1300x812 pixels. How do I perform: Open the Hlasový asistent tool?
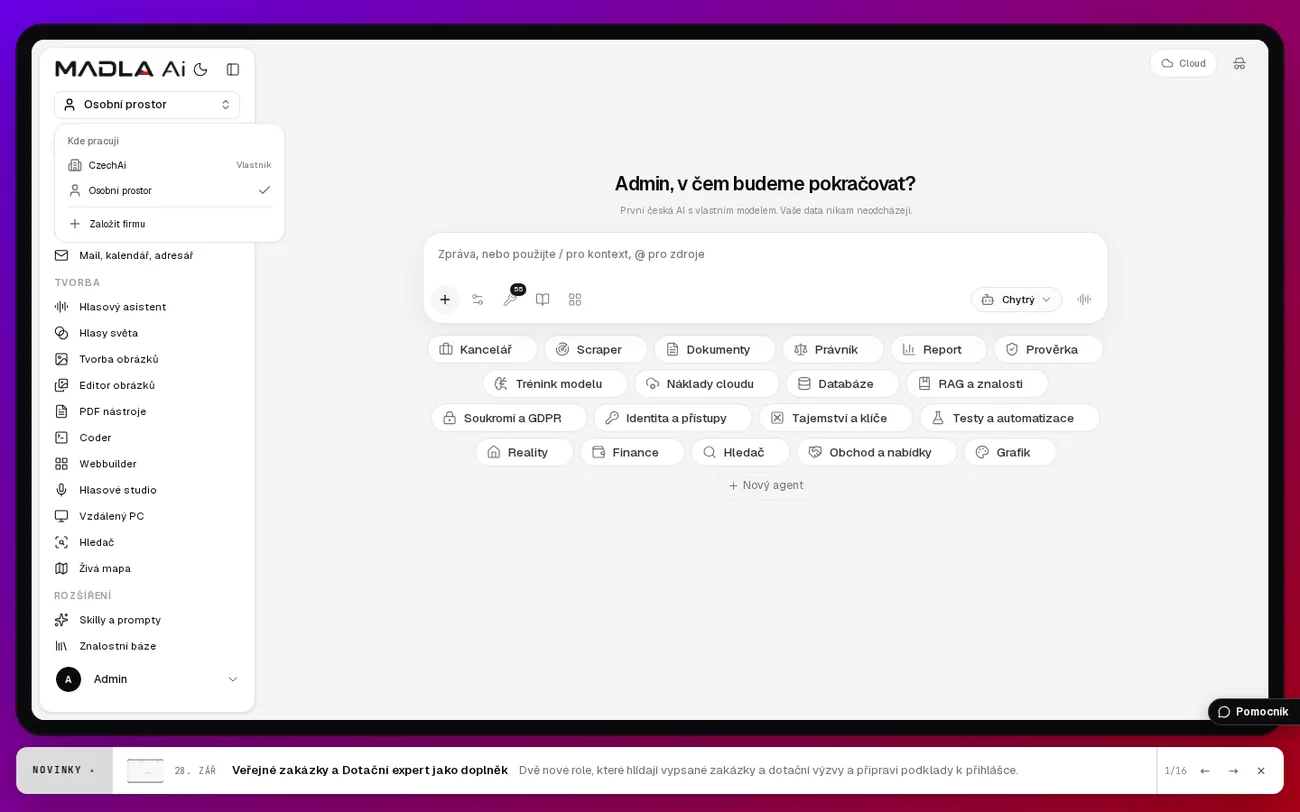point(147,307)
